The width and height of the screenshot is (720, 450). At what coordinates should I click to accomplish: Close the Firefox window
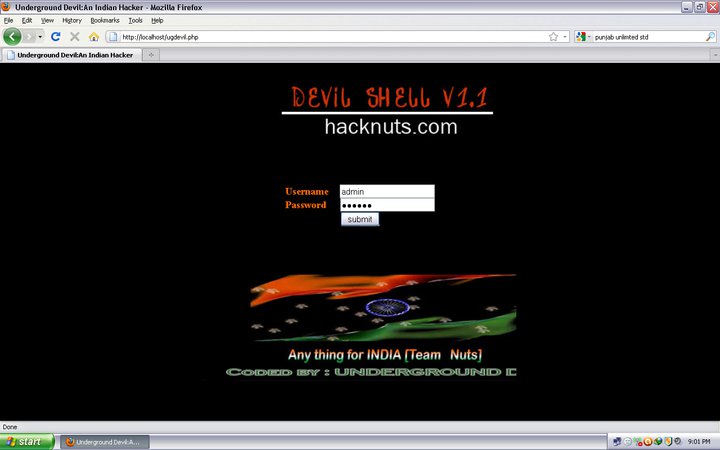pyautogui.click(x=713, y=7)
